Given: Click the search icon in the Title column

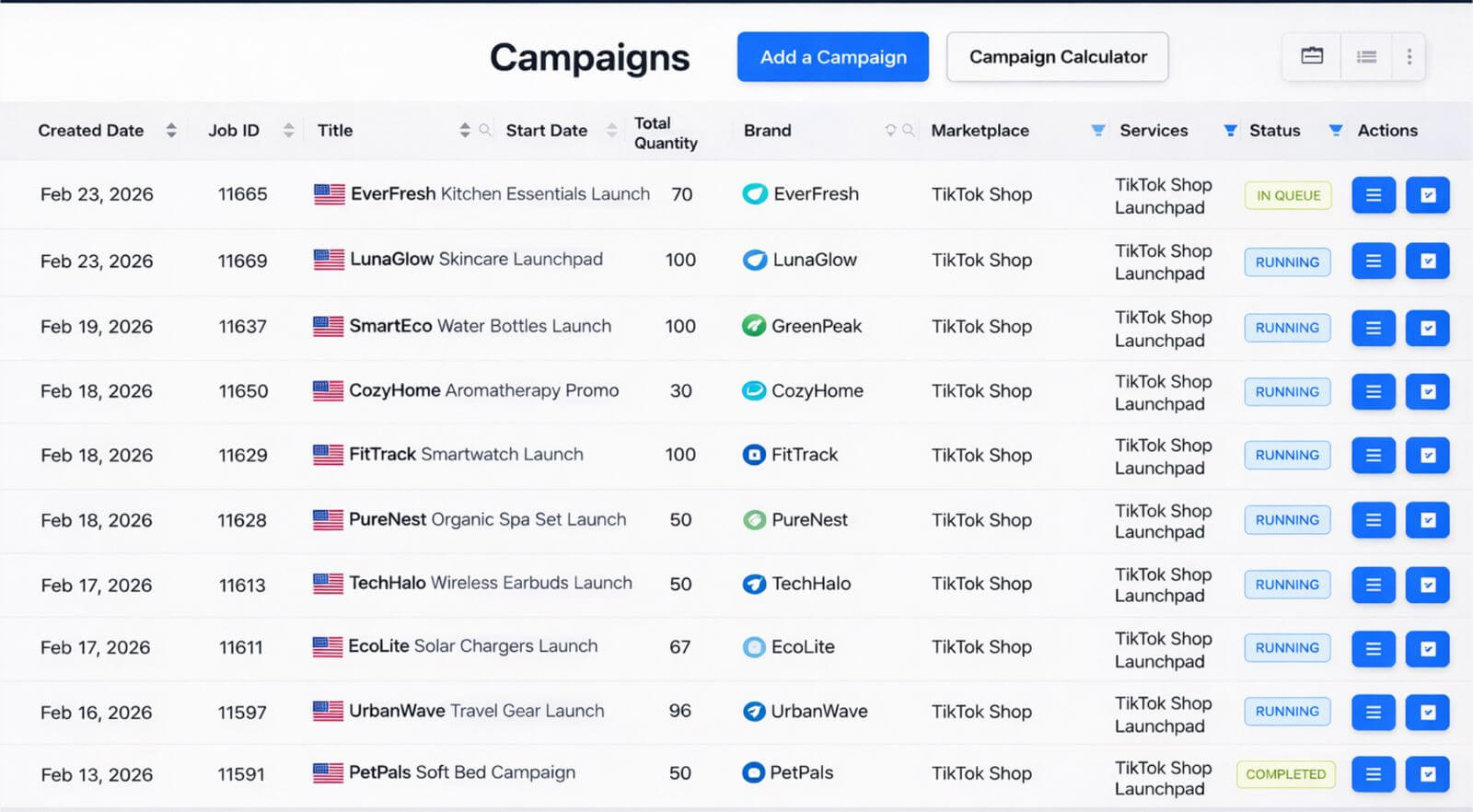Looking at the screenshot, I should pyautogui.click(x=486, y=131).
